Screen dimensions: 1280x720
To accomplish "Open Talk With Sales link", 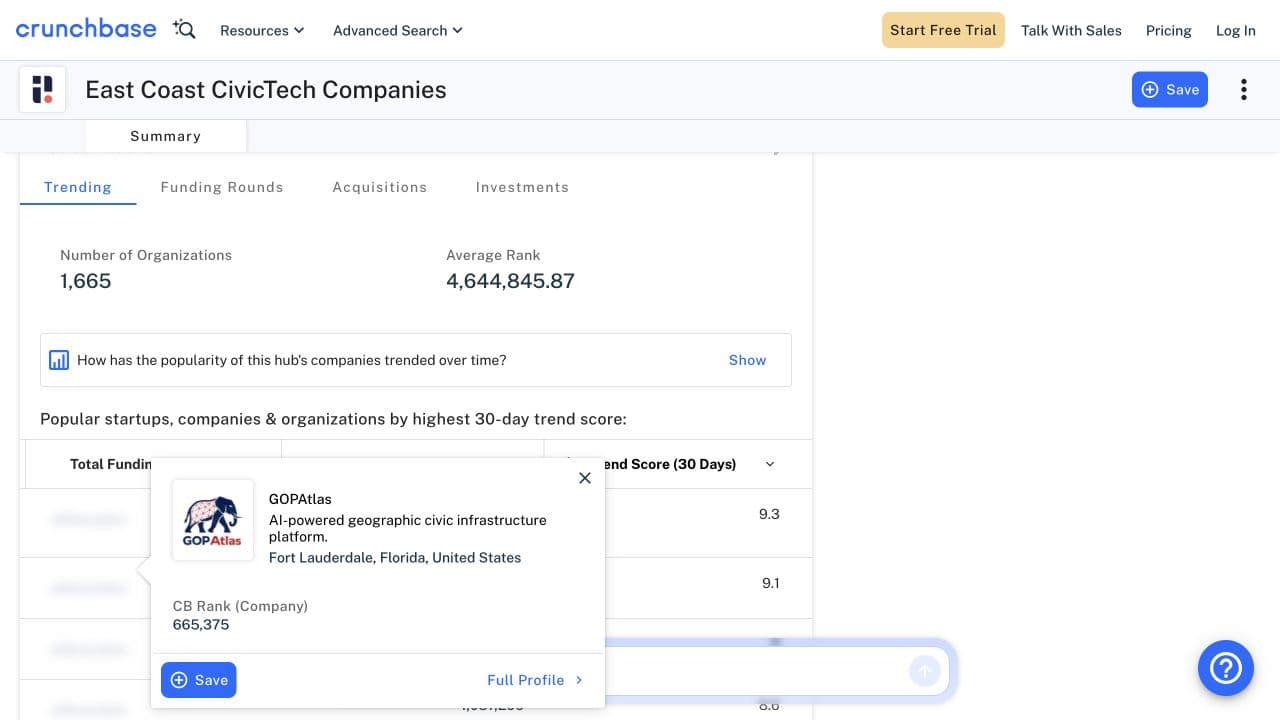I will 1071,31.
